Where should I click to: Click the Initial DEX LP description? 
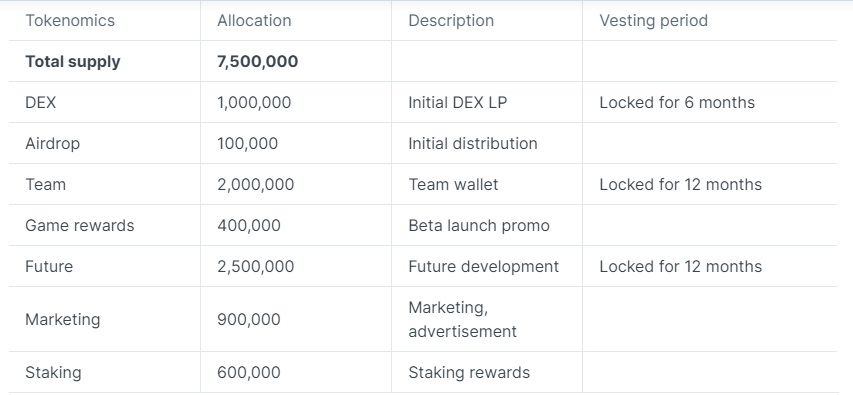coord(458,102)
